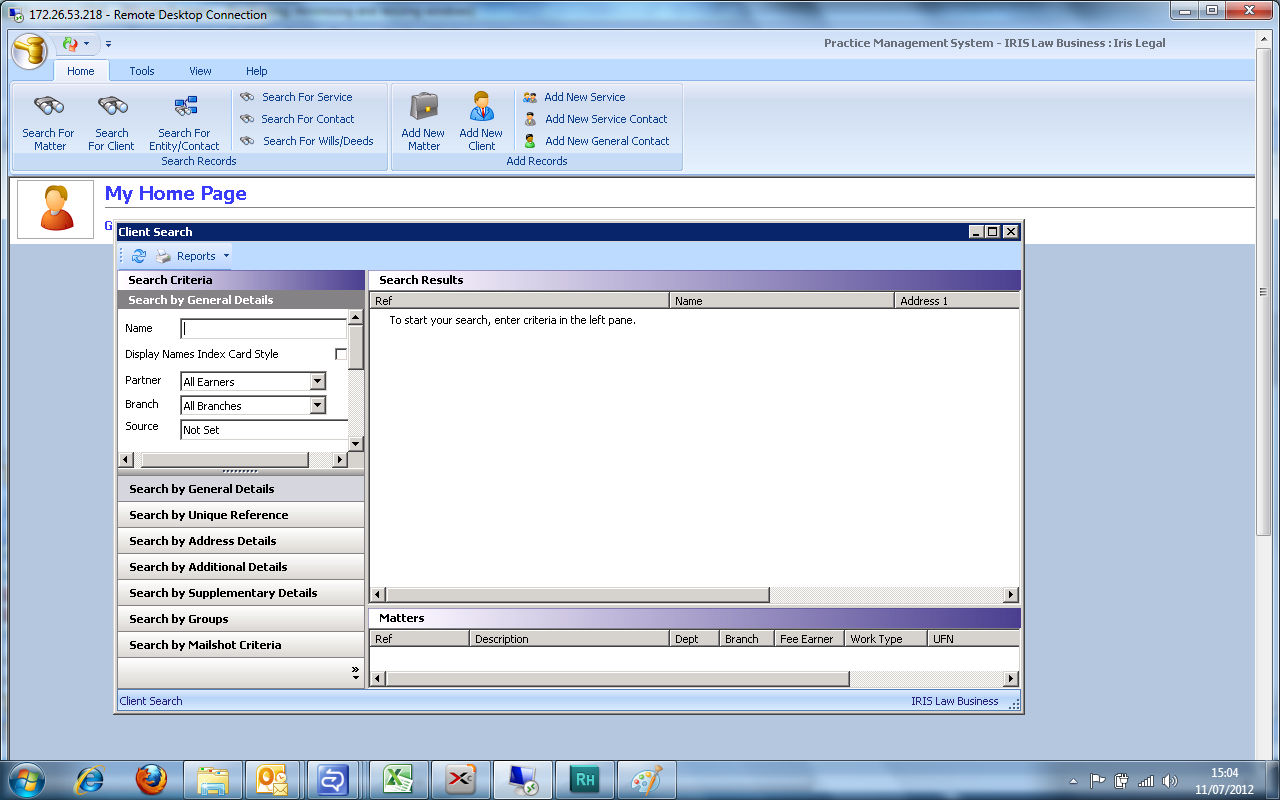This screenshot has height=800, width=1280.
Task: Select Search by Additional Details section
Action: (241, 567)
